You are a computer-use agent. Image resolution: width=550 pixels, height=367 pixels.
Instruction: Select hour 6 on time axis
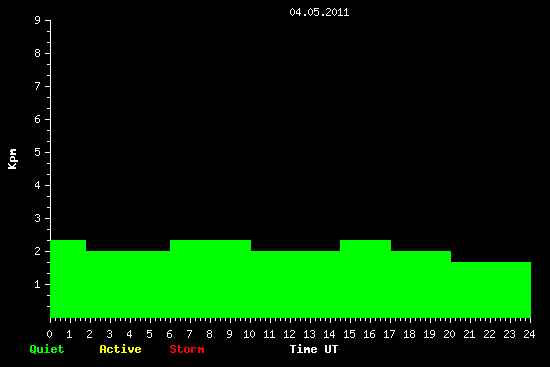point(169,334)
